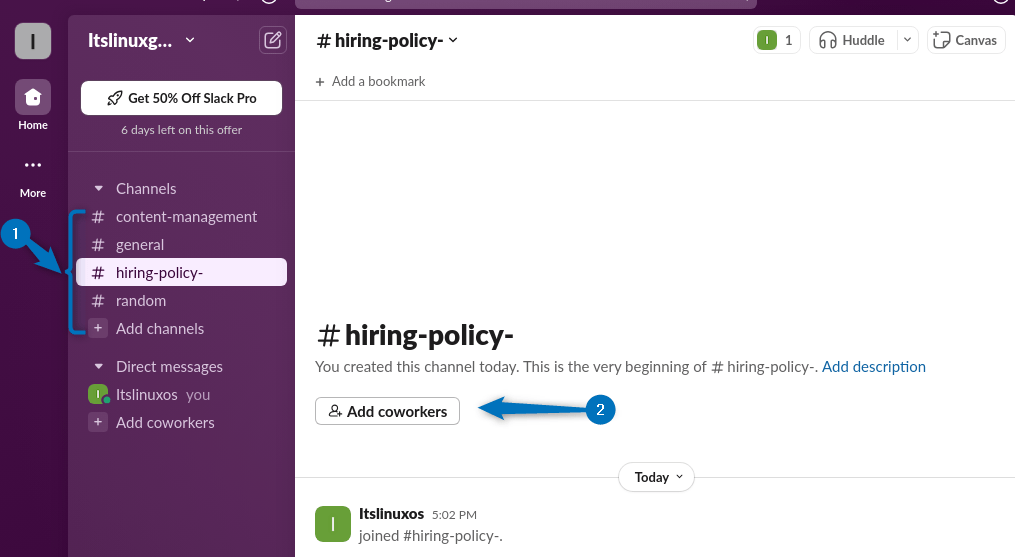Start a Huddle with headphones button
Viewport: 1015px width, 557px height.
[851, 40]
